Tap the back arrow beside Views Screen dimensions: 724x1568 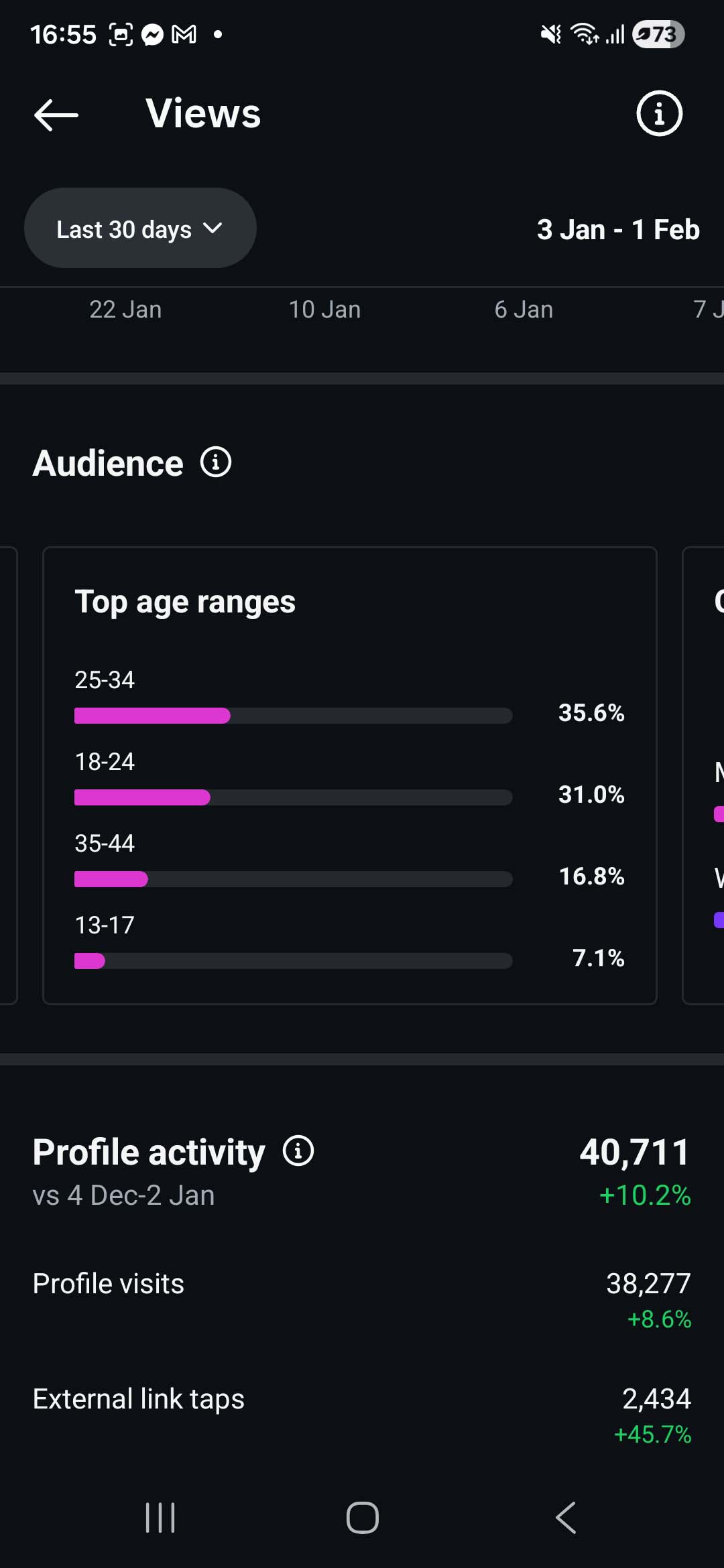(x=56, y=115)
